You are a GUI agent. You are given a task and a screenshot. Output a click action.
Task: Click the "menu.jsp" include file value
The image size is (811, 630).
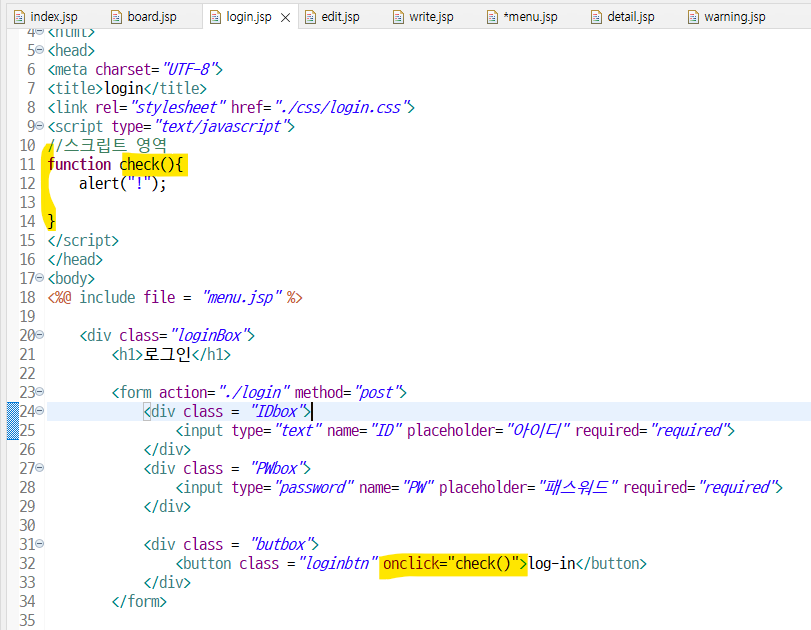click(x=242, y=297)
